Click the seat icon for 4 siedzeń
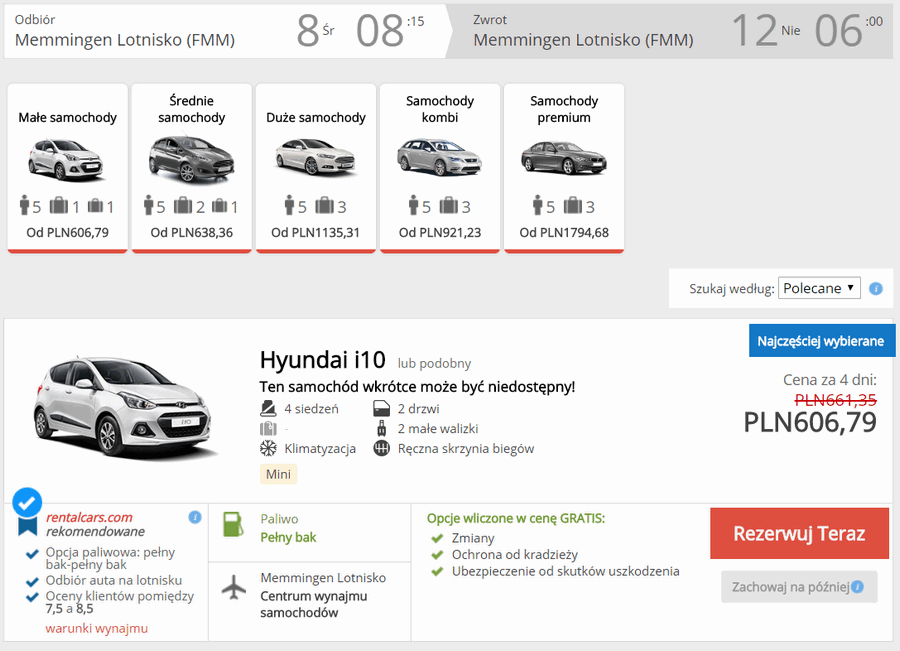Viewport: 900px width, 651px height. (x=268, y=409)
